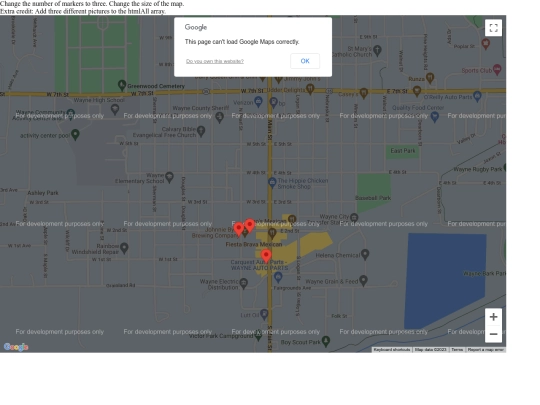This screenshot has width=540, height=405.
Task: Click the O'Reilly Auto Parts pin
Action: point(477,96)
